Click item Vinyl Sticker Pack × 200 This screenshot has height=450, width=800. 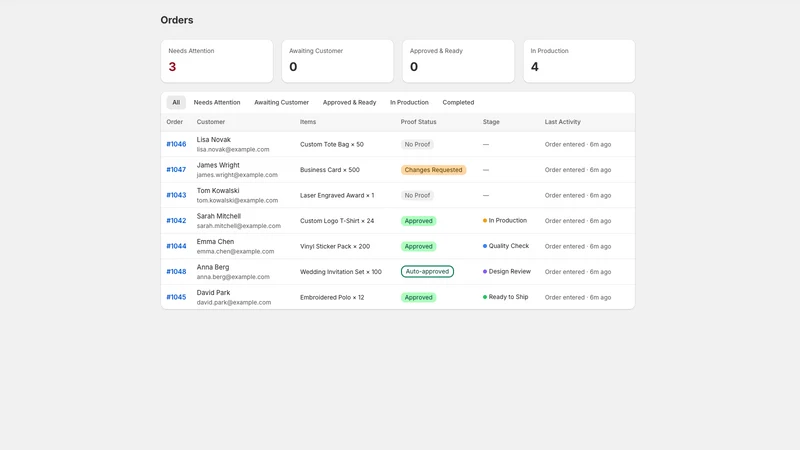335,246
